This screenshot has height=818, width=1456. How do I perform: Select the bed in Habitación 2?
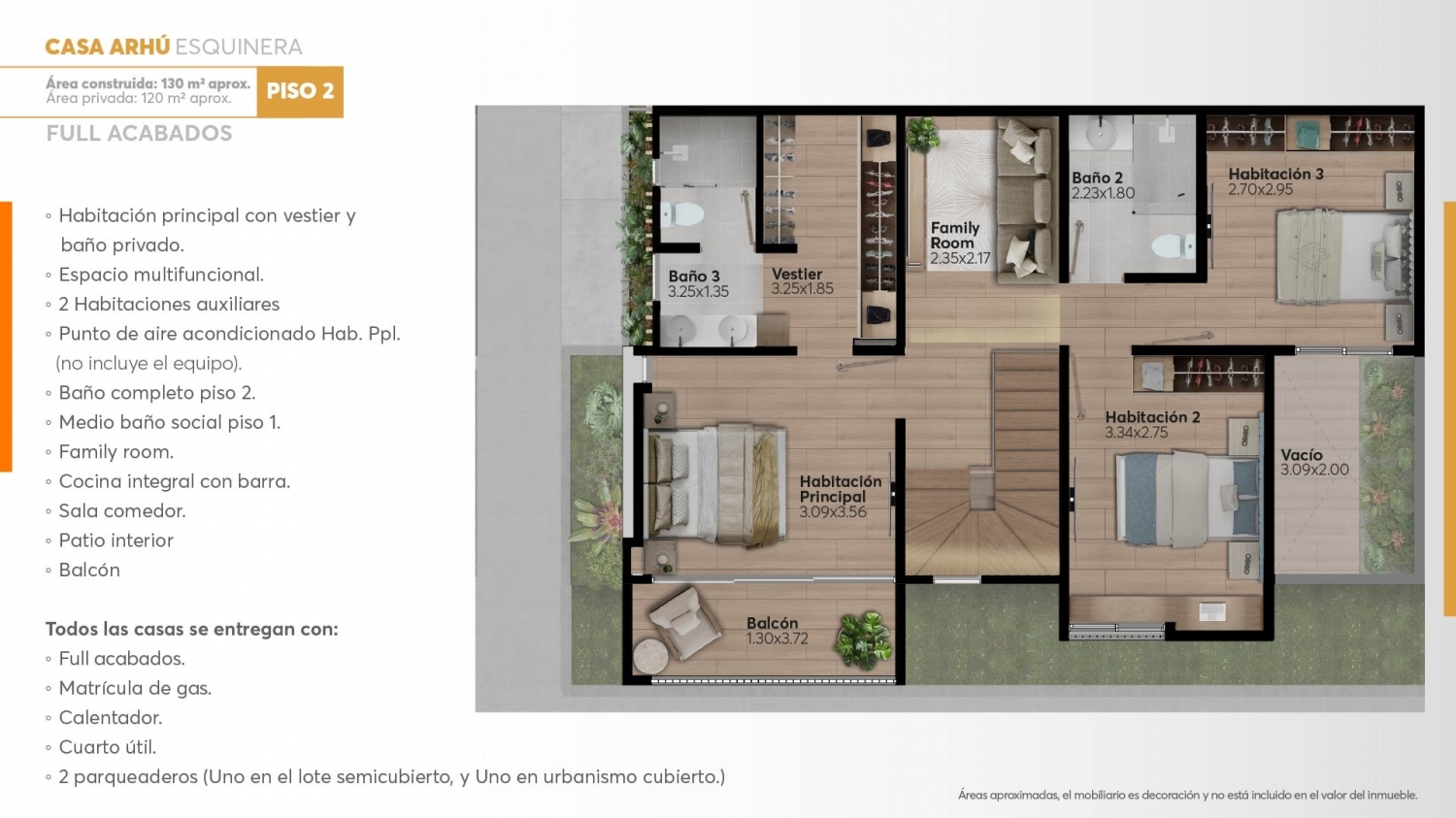point(1186,499)
